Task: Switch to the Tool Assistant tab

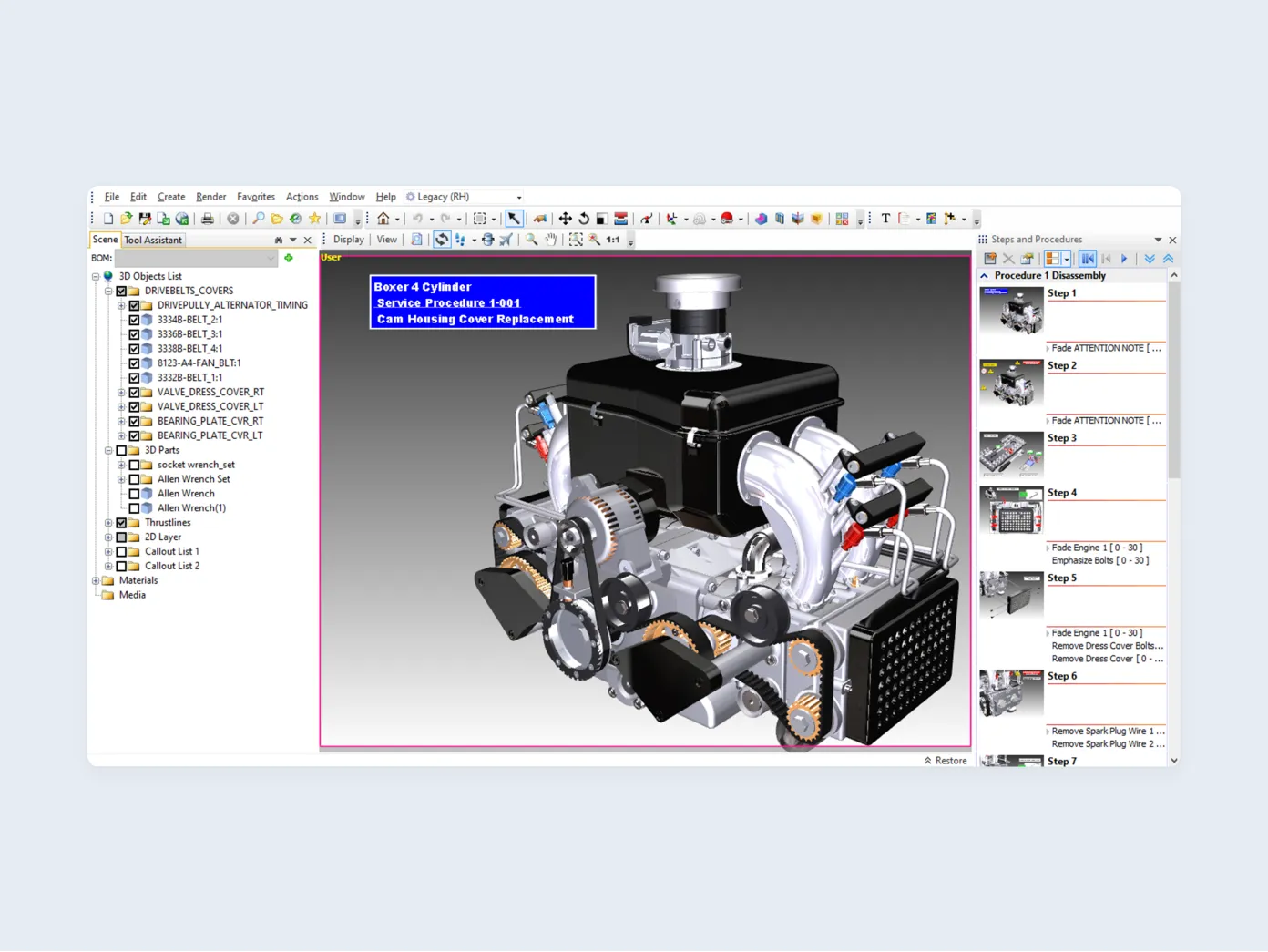Action: 153,241
